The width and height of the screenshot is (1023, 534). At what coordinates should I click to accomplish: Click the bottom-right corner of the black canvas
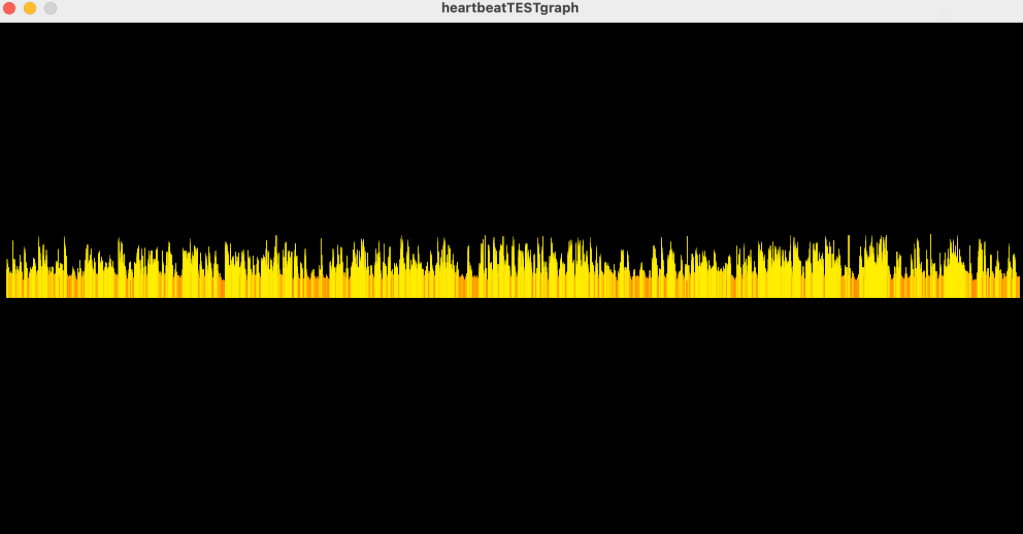[x=1018, y=529]
